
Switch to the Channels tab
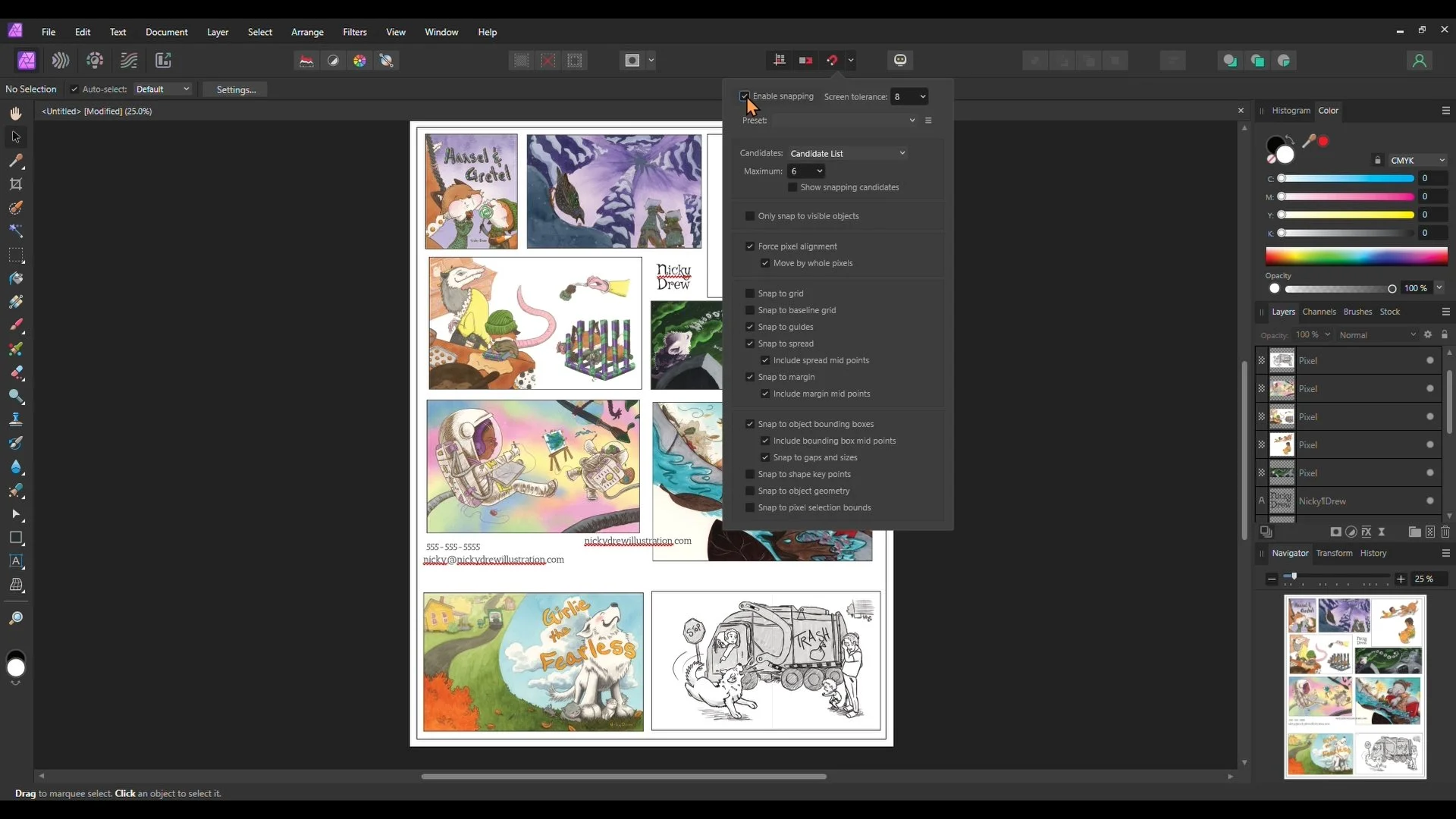click(x=1319, y=312)
